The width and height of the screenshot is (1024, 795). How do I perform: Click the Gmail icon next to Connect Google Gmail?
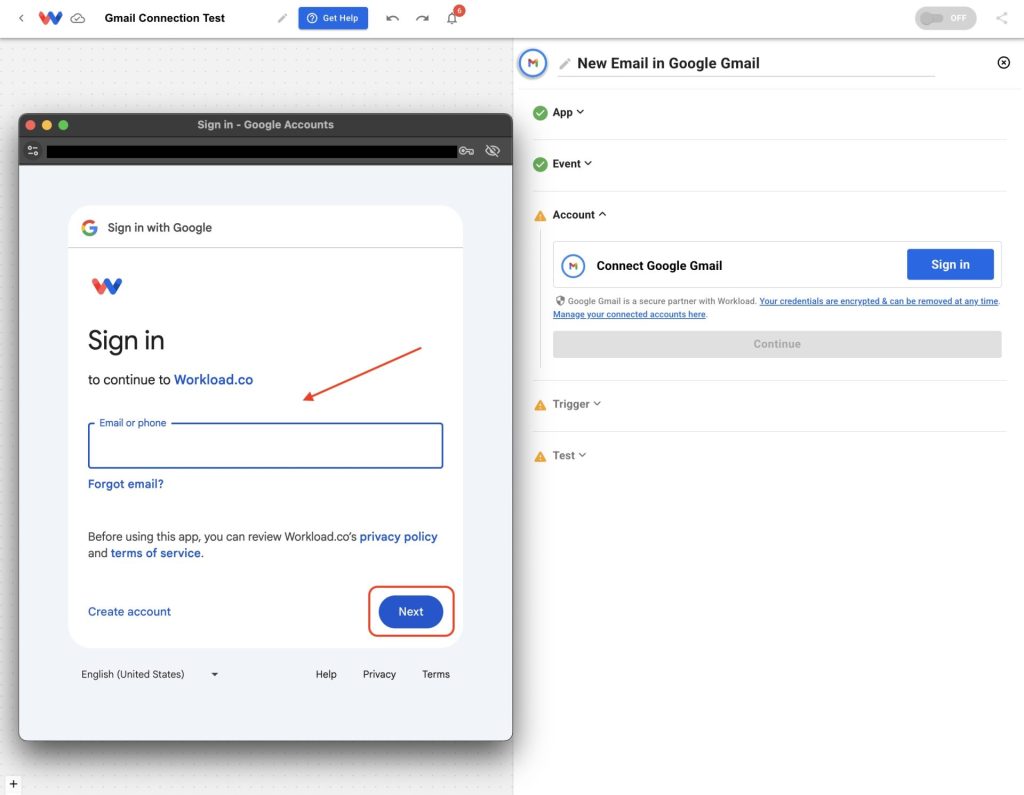[x=573, y=266]
